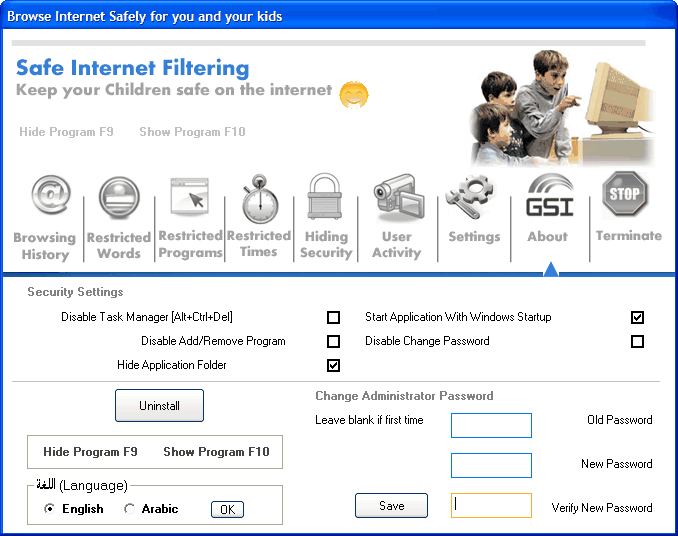Click the Language group label

82,485
